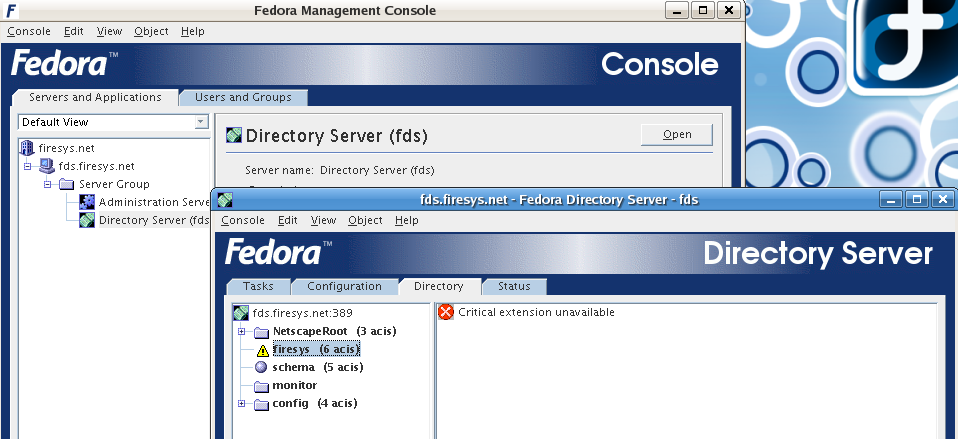Click the Directory Server icon in left tree

(x=87, y=220)
